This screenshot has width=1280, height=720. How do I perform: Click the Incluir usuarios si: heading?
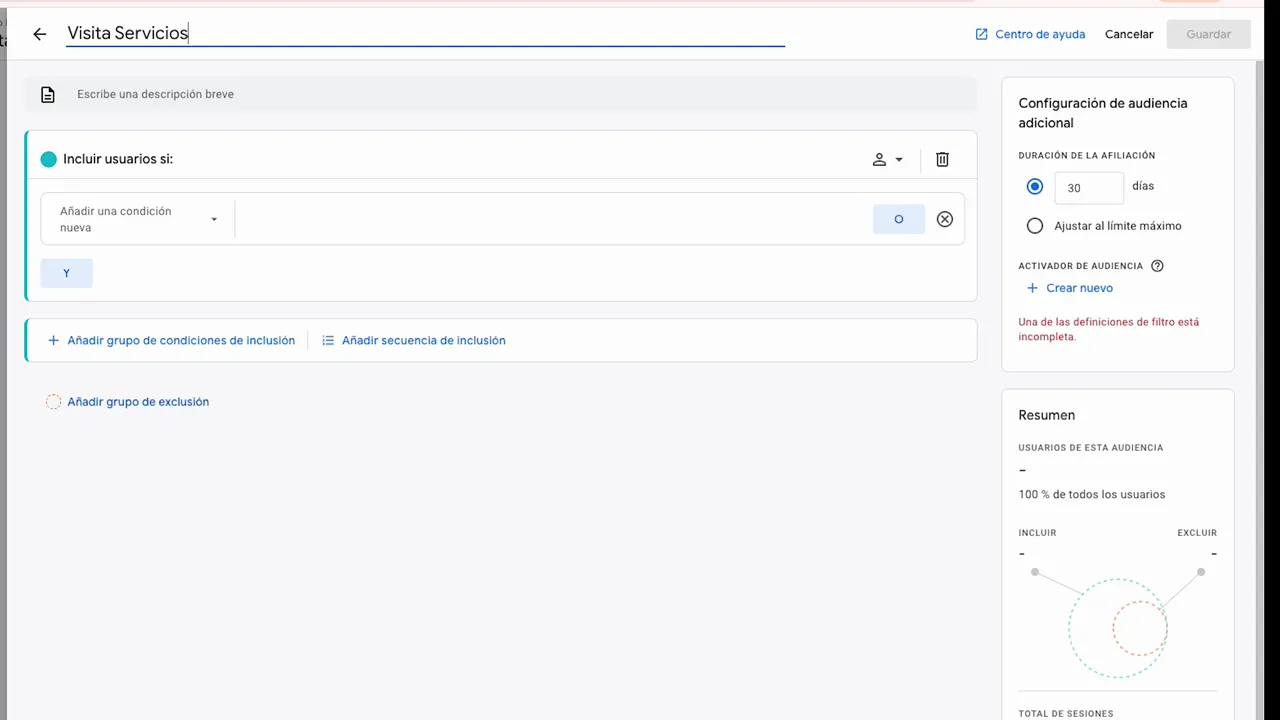click(x=118, y=159)
